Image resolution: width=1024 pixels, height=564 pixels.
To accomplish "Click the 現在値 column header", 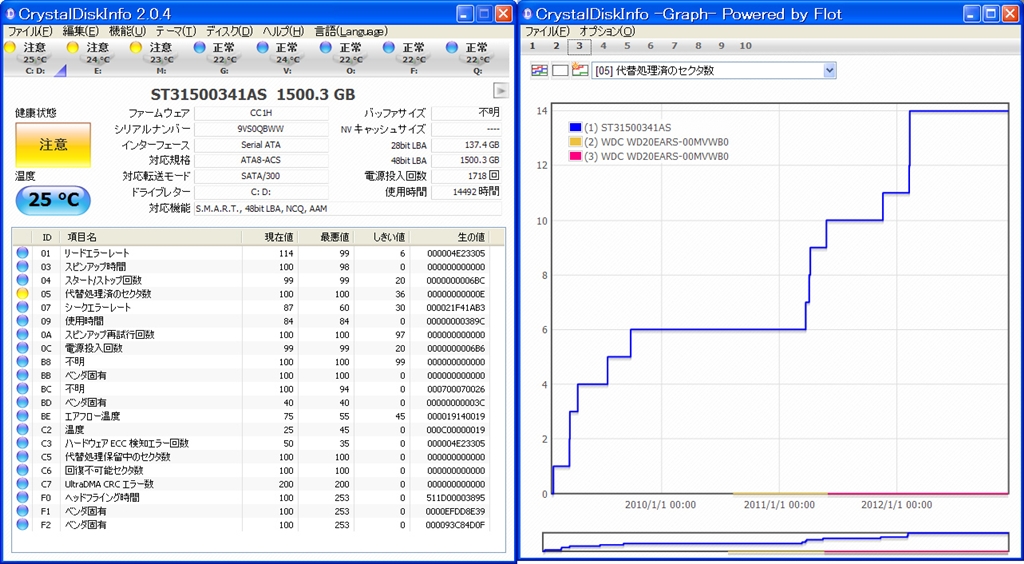I will point(270,237).
